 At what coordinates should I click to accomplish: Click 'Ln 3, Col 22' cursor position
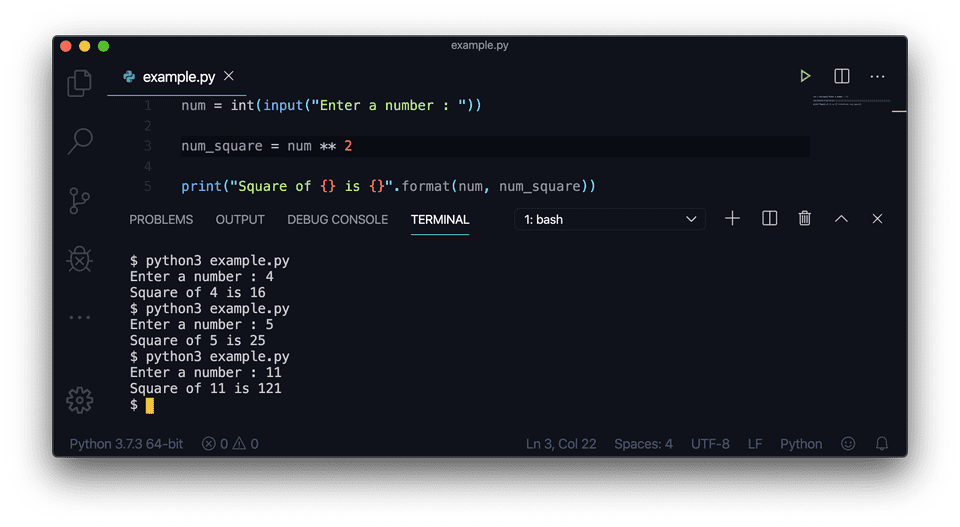(x=561, y=444)
